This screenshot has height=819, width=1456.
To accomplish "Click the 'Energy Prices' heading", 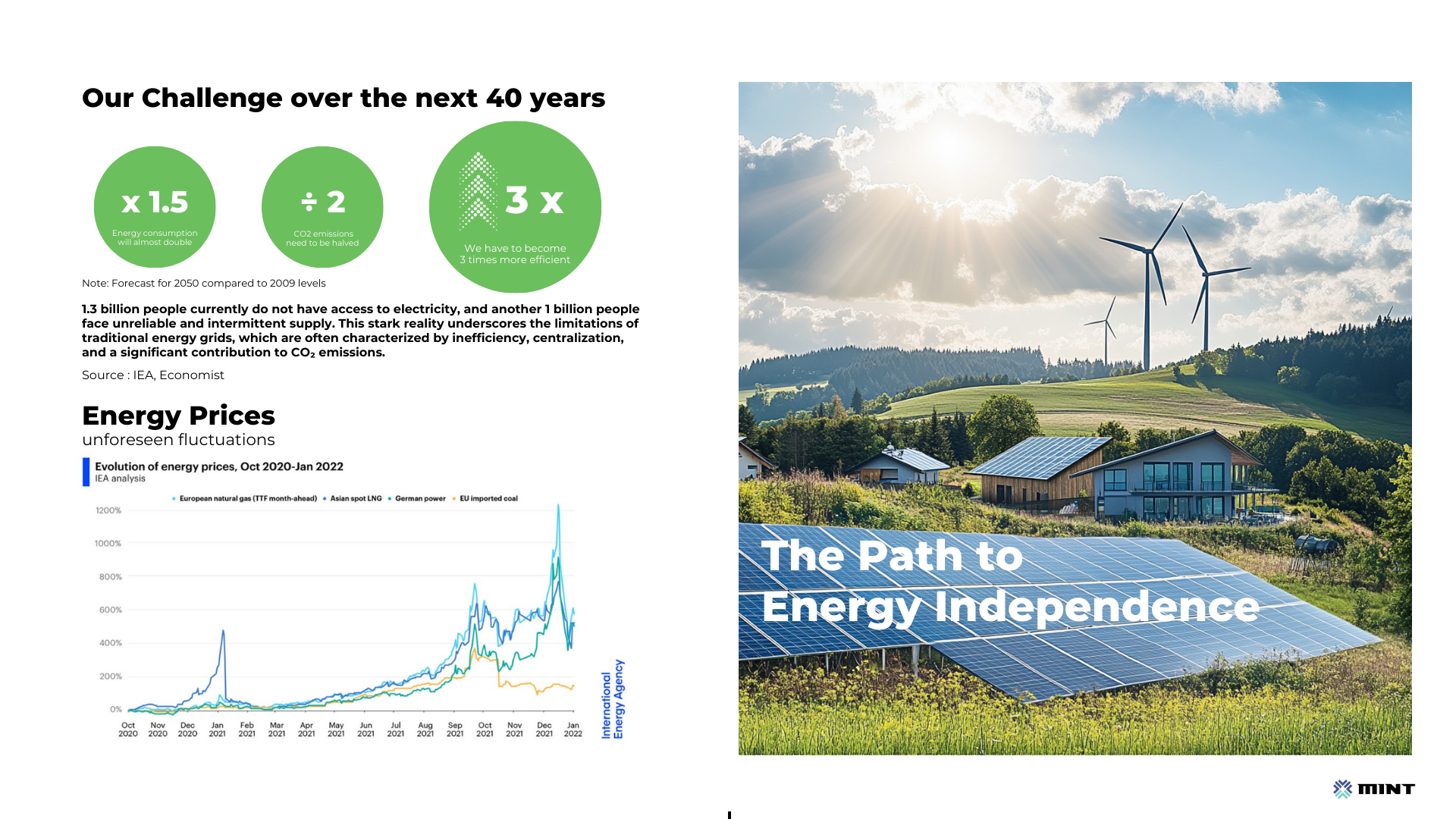I will click(178, 416).
